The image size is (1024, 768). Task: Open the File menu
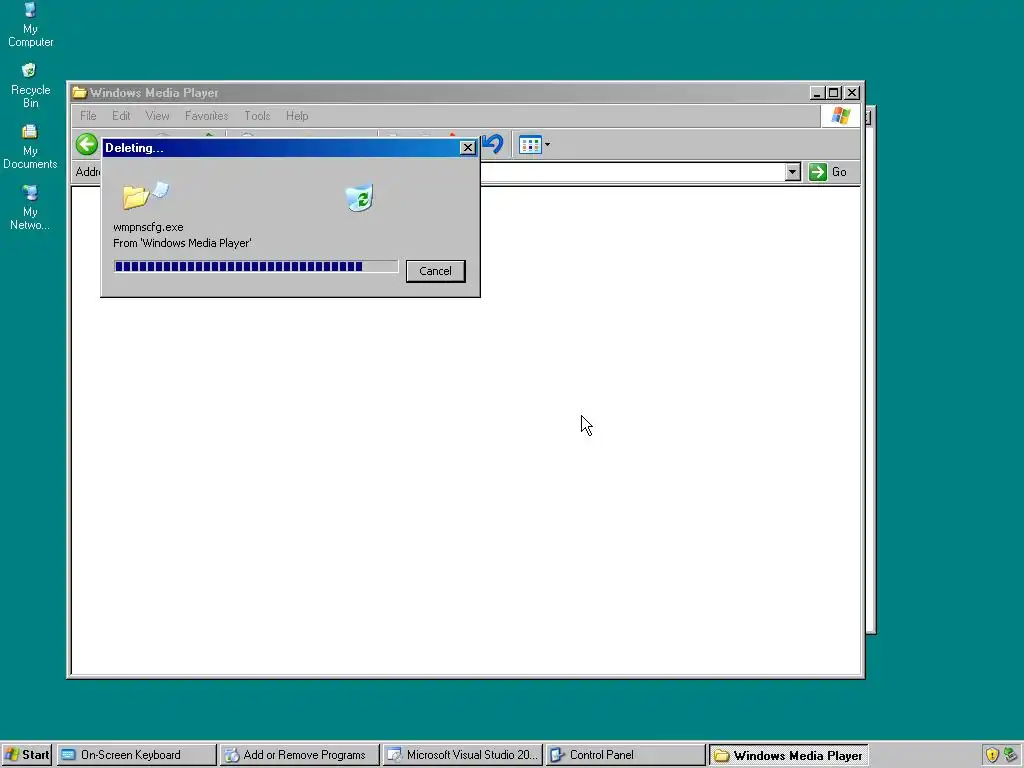point(88,116)
